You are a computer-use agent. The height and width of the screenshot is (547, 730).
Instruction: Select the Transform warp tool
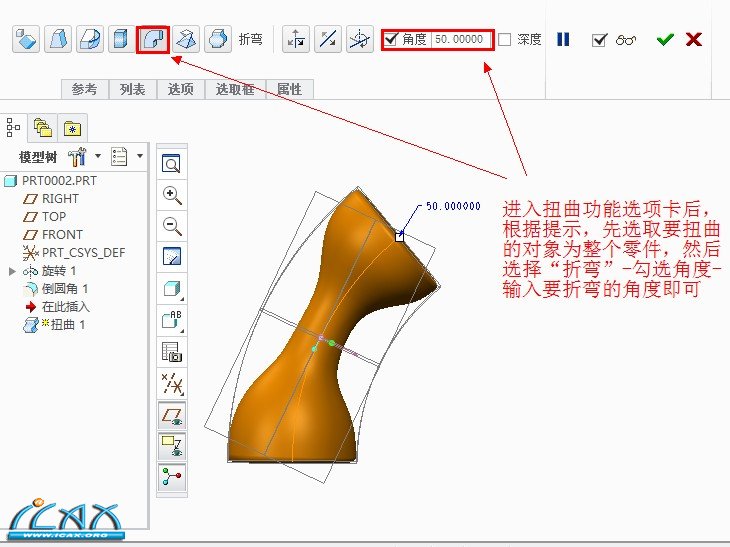[26, 39]
